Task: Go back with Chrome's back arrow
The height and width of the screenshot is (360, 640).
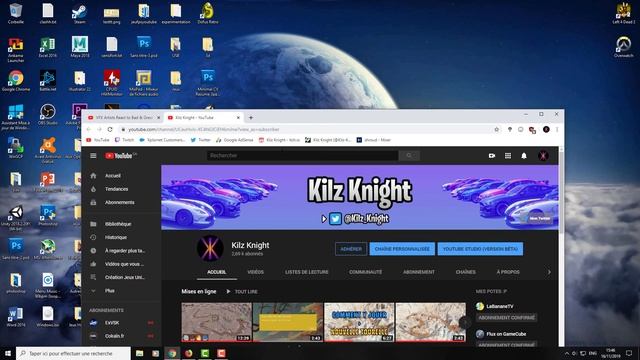Action: (x=89, y=129)
